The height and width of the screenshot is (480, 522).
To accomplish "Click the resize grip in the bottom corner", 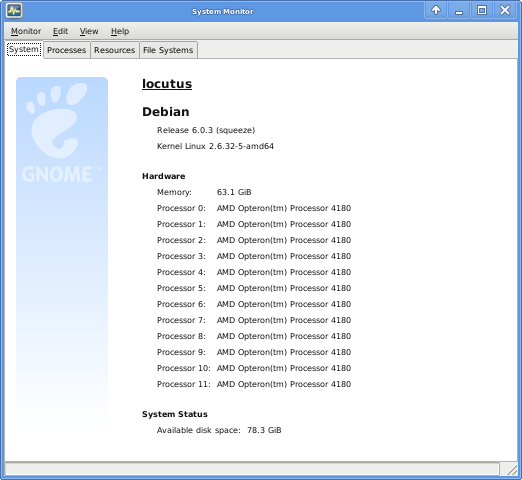I will click(x=511, y=469).
